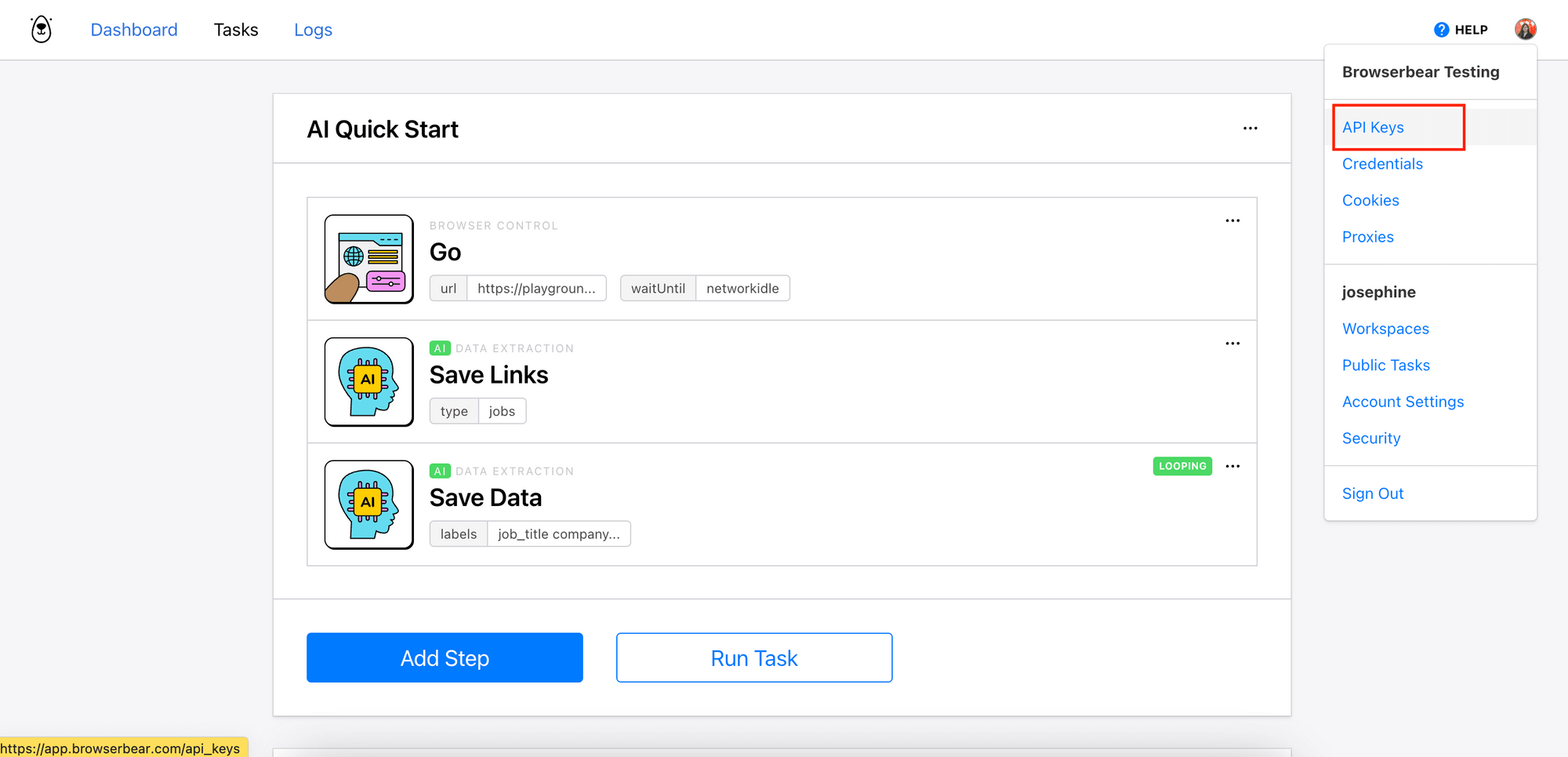Click the Add Step button
This screenshot has width=1568, height=757.
(x=444, y=657)
